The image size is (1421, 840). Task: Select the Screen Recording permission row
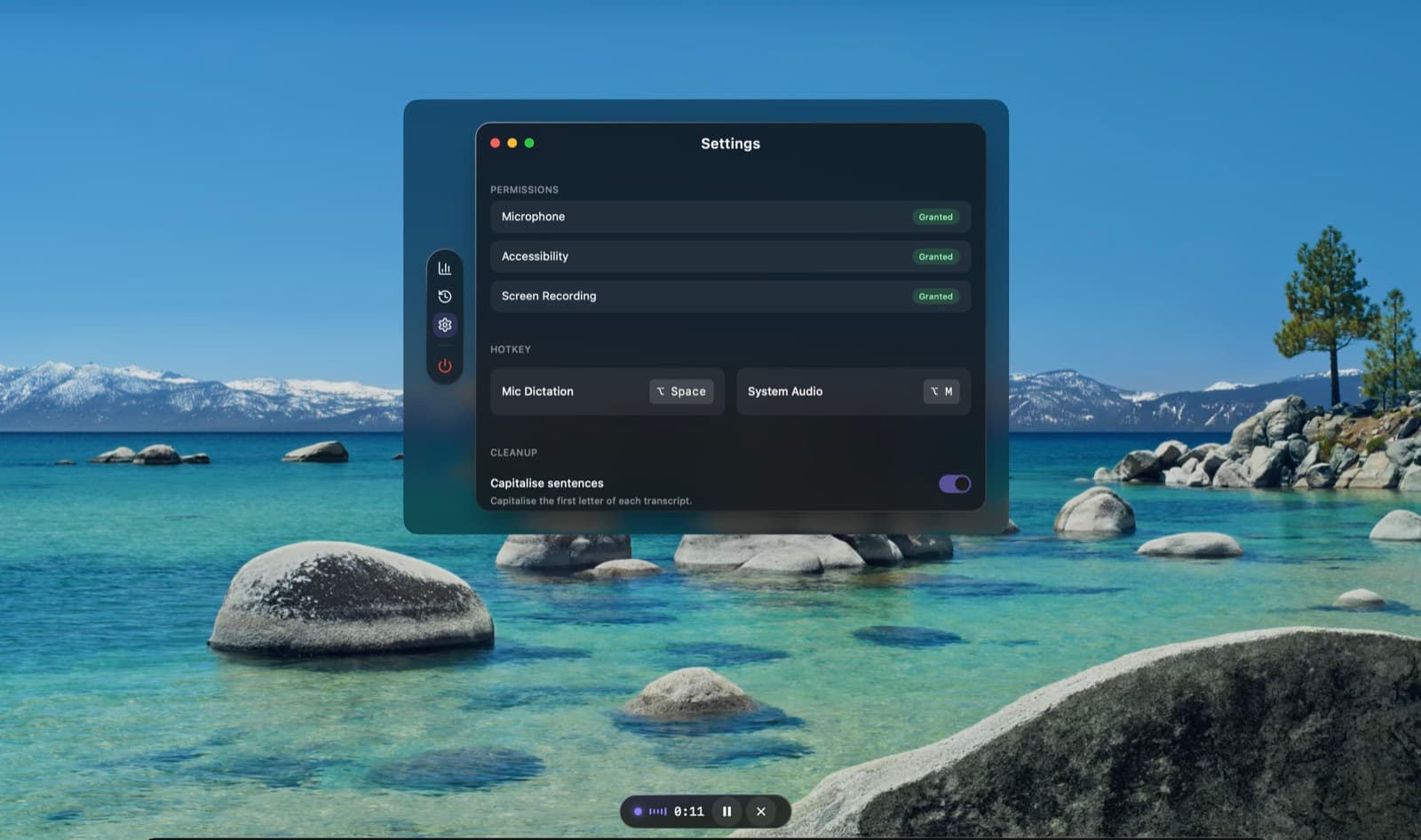click(x=730, y=297)
